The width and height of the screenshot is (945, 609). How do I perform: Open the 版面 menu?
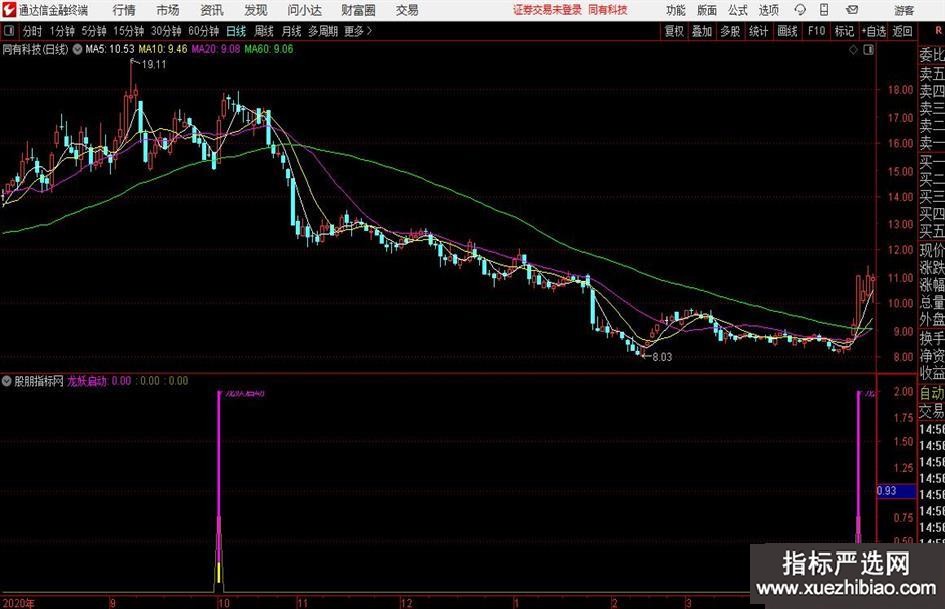pos(706,10)
